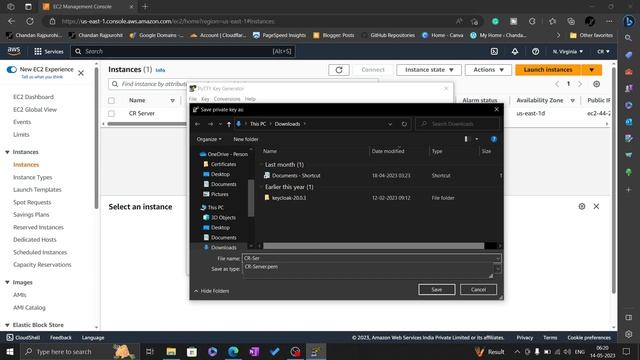Go back in the browser
Image resolution: width=640 pixels, height=360 pixels.
11,21
